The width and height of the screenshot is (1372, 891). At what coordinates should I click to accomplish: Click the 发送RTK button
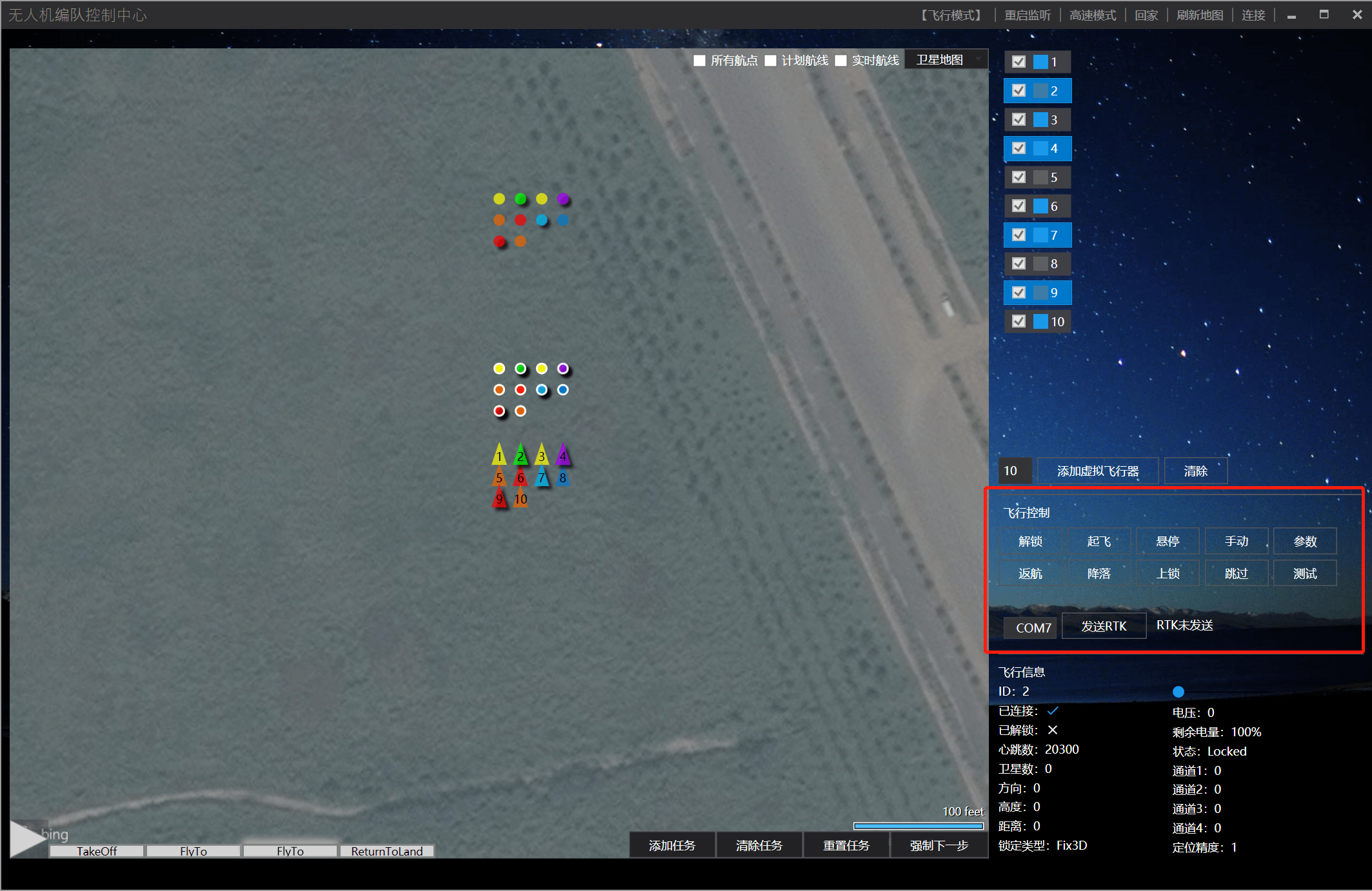(1104, 626)
